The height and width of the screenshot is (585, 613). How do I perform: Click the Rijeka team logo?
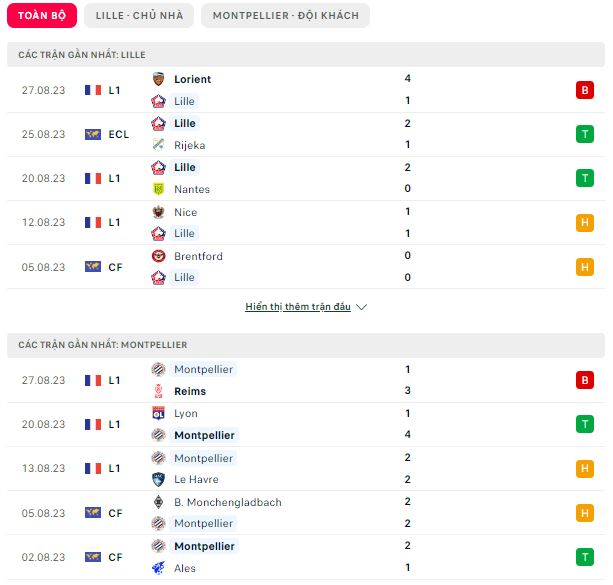point(158,145)
